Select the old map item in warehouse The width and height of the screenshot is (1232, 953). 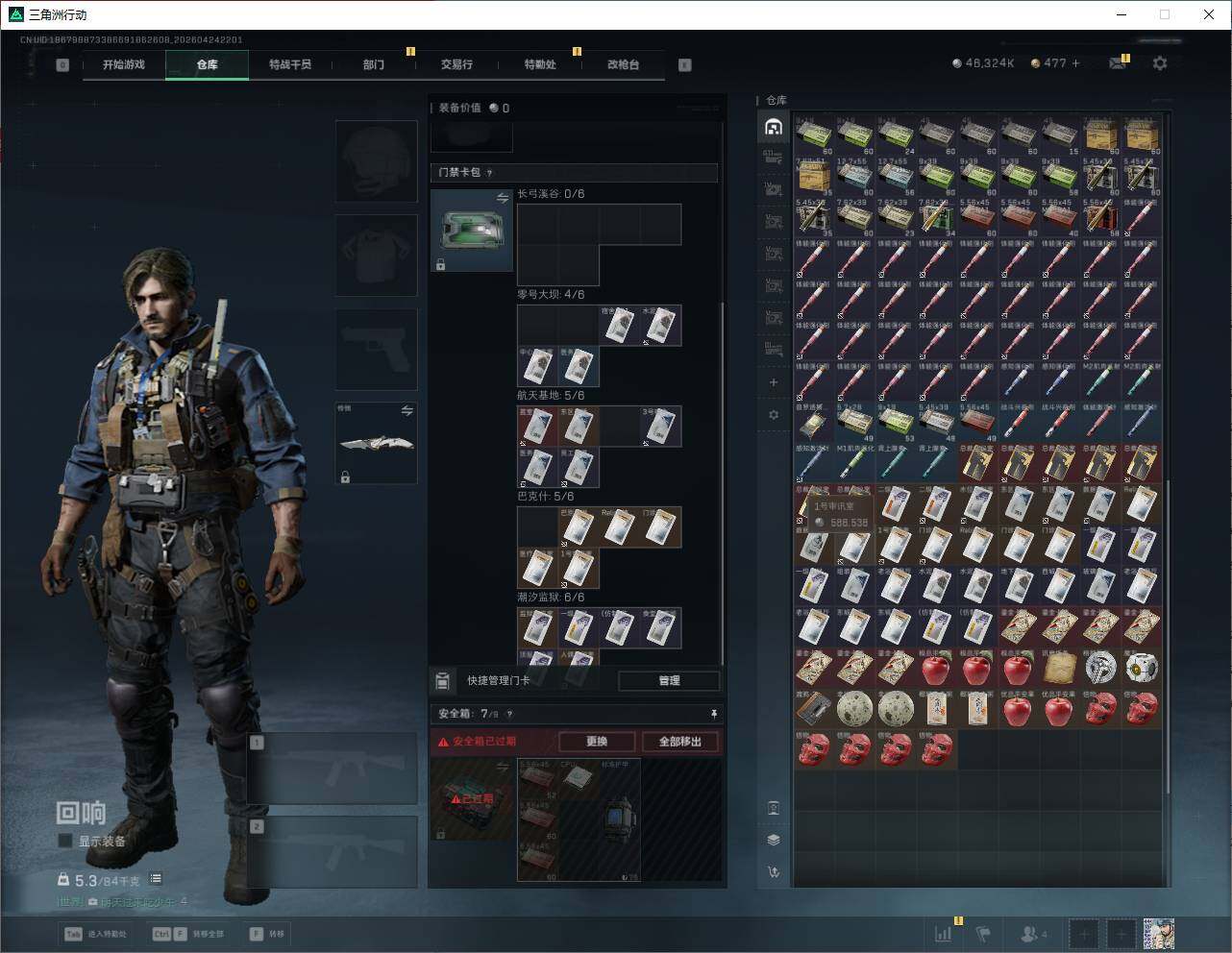point(1060,667)
